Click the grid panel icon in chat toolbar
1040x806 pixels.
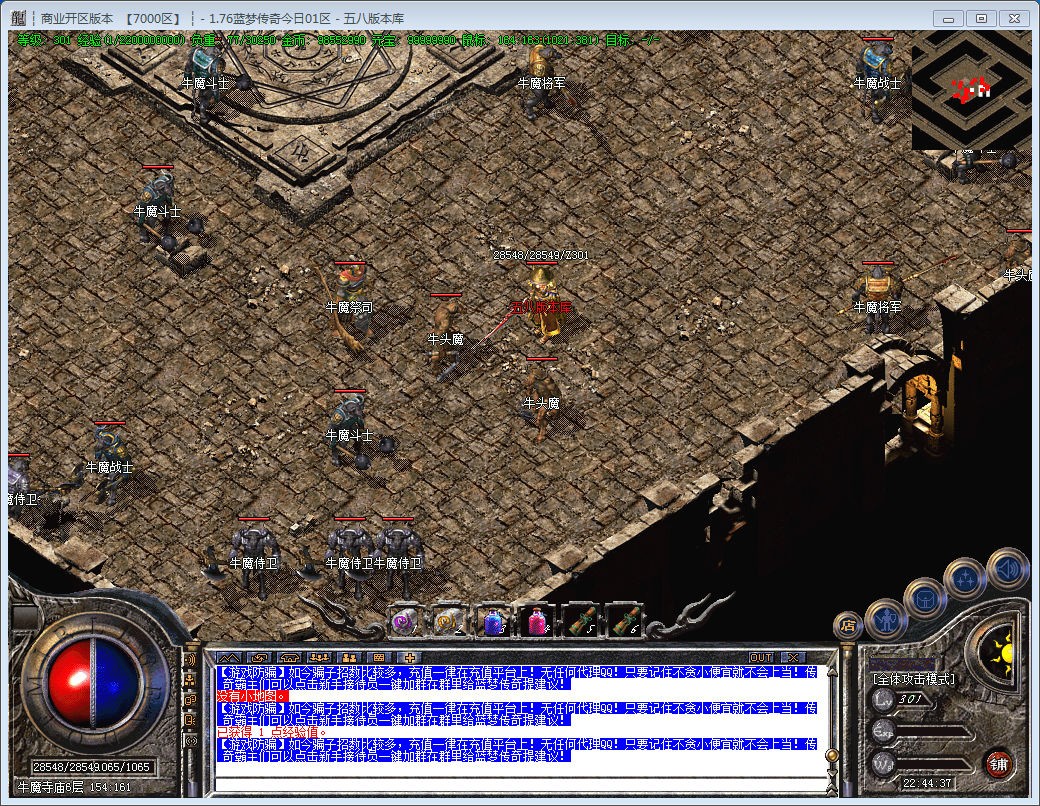click(379, 657)
